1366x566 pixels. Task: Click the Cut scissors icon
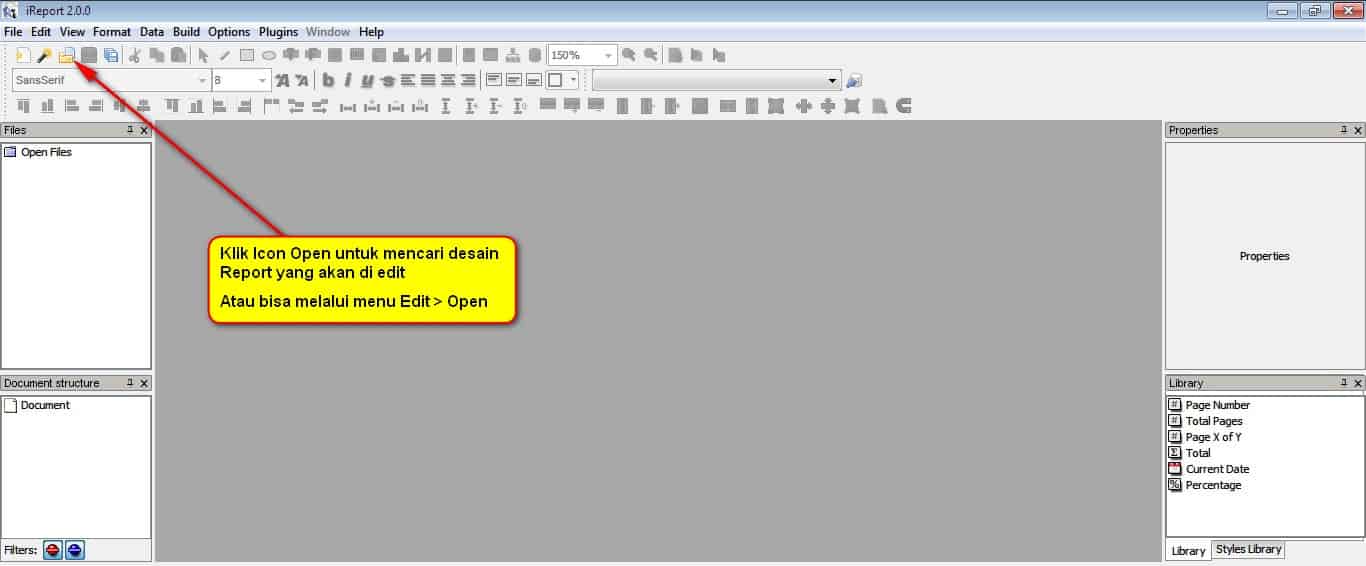tap(135, 56)
